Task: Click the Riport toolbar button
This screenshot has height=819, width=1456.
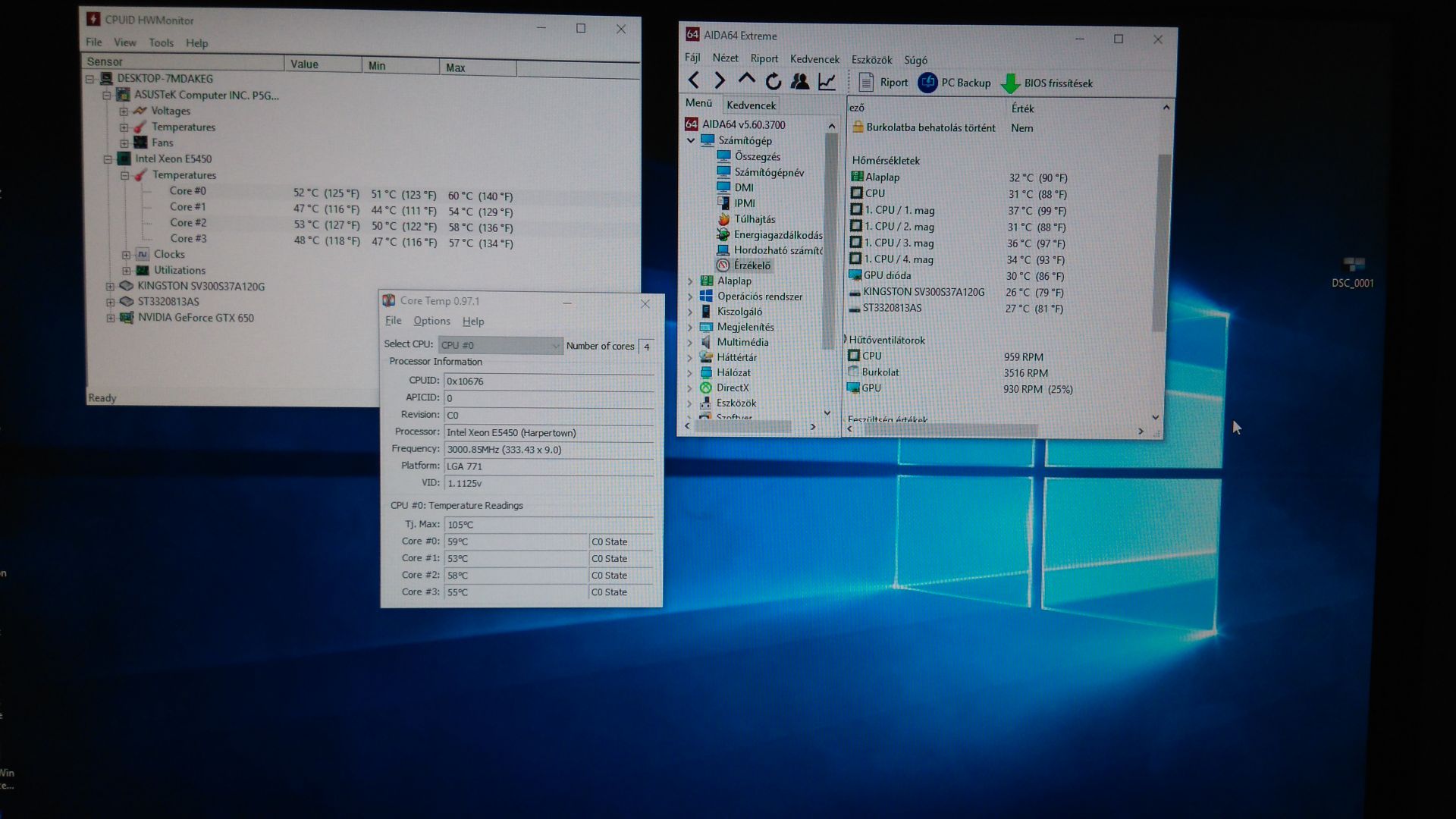Action: [883, 82]
